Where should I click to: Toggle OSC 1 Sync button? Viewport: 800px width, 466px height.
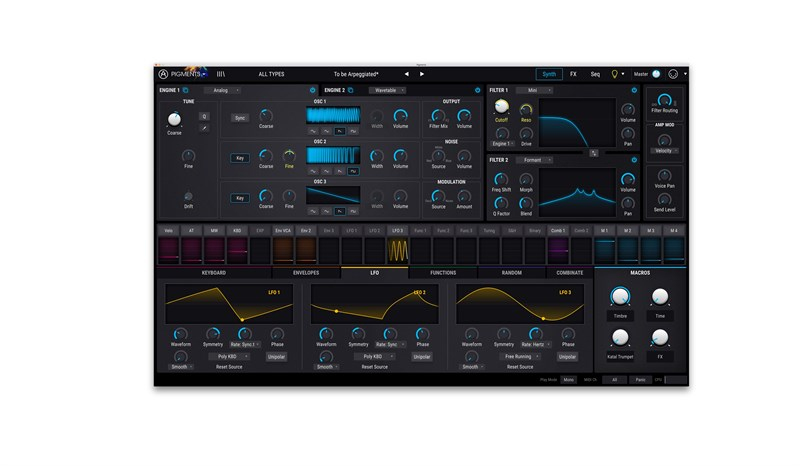(240, 118)
